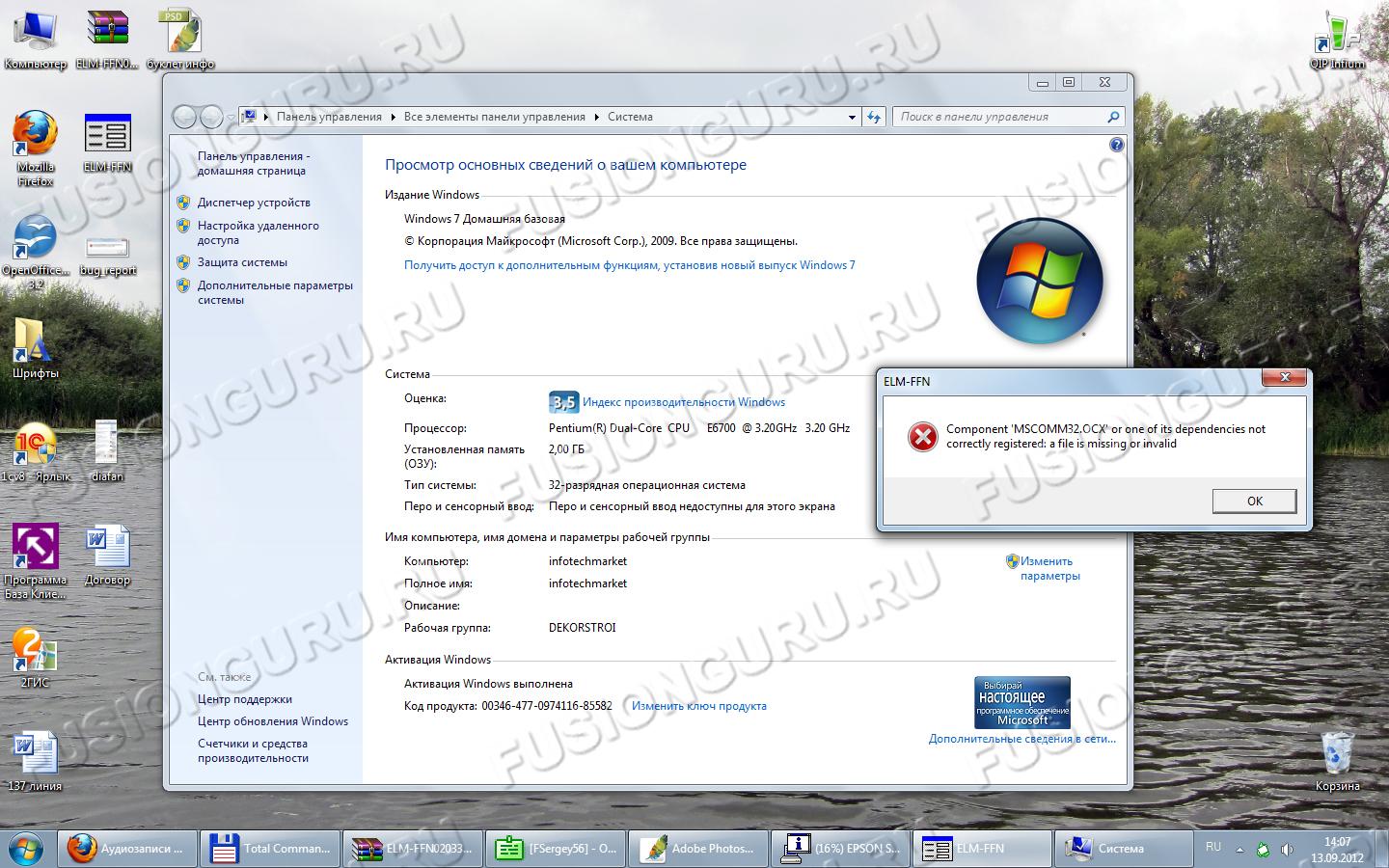The width and height of the screenshot is (1389, 868).
Task: Open Дополнительные параметры системы link
Action: (x=275, y=292)
